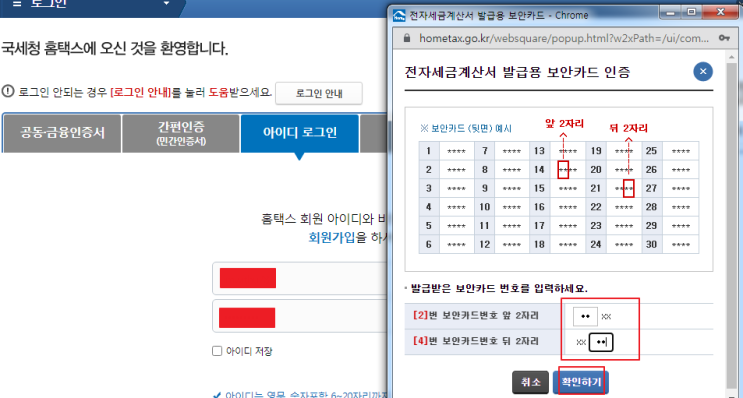Click the ※ 보안카드 (뒷면) 예시 label
Viewport: 743px width, 398px height.
click(x=466, y=128)
